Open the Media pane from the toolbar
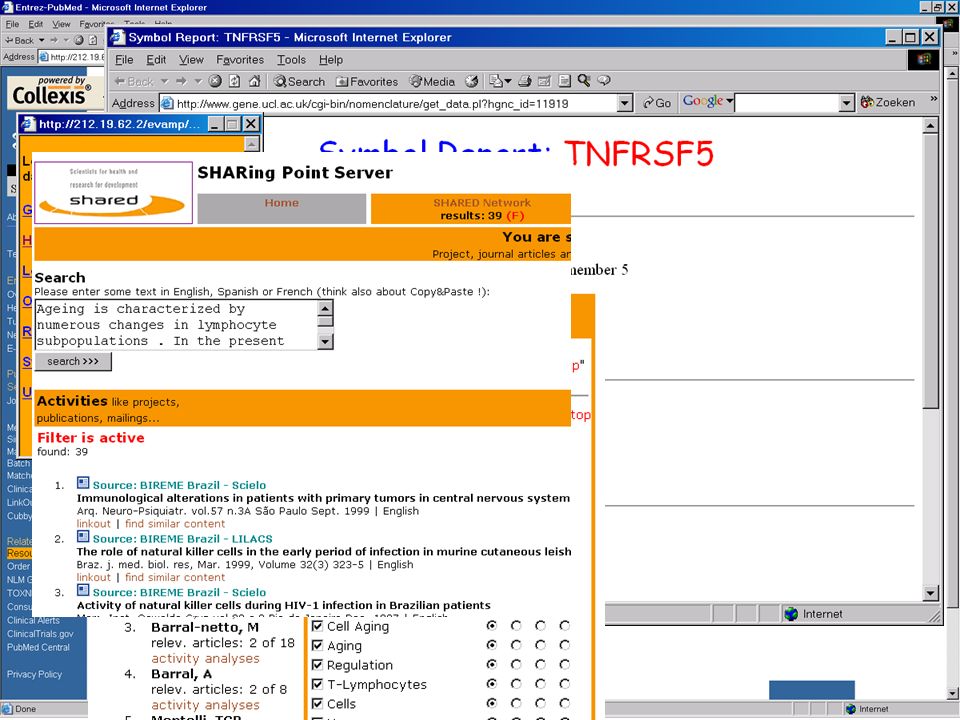Viewport: 960px width, 720px height. 432,81
